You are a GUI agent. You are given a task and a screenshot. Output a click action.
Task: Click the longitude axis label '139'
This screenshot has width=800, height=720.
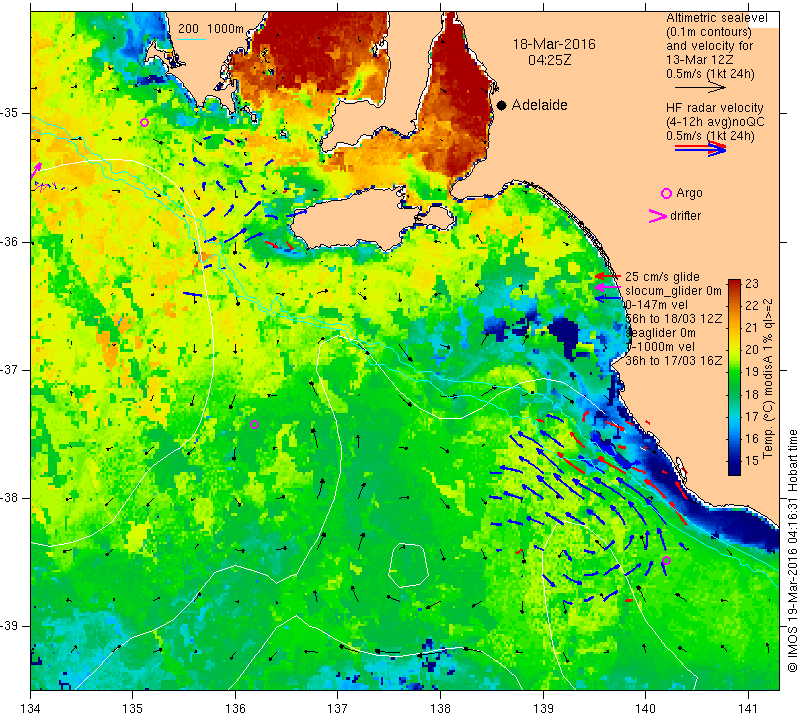coord(543,709)
